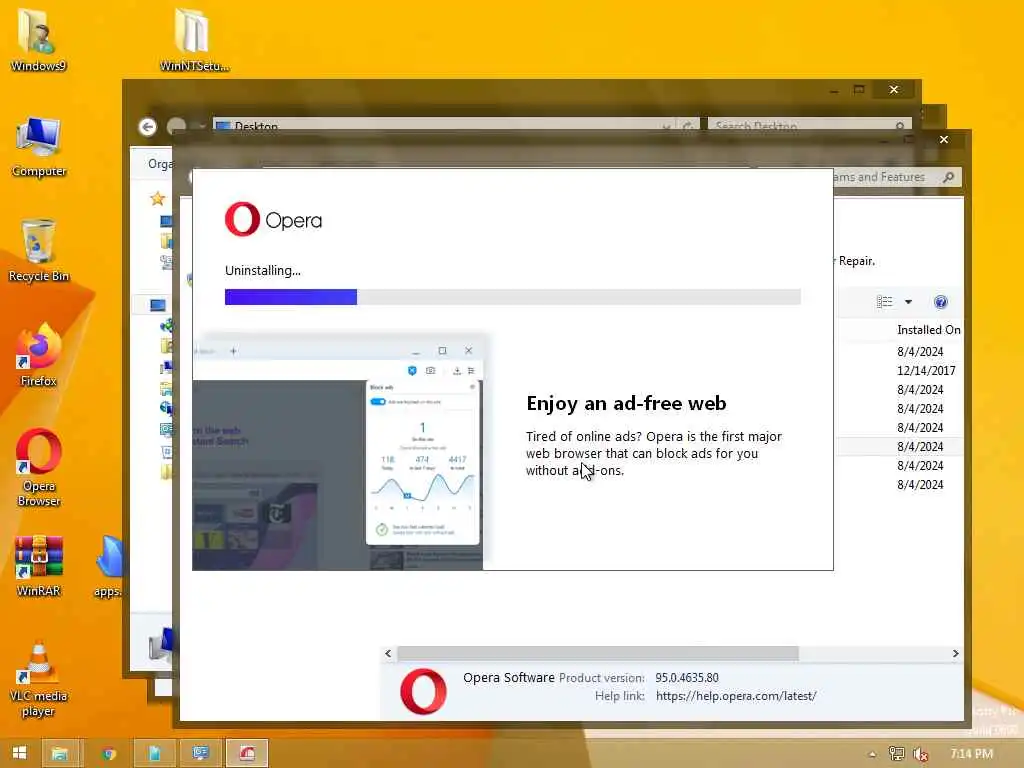This screenshot has height=768, width=1024.
Task: Click the horizontal scrollbar in the program list
Action: [x=598, y=653]
